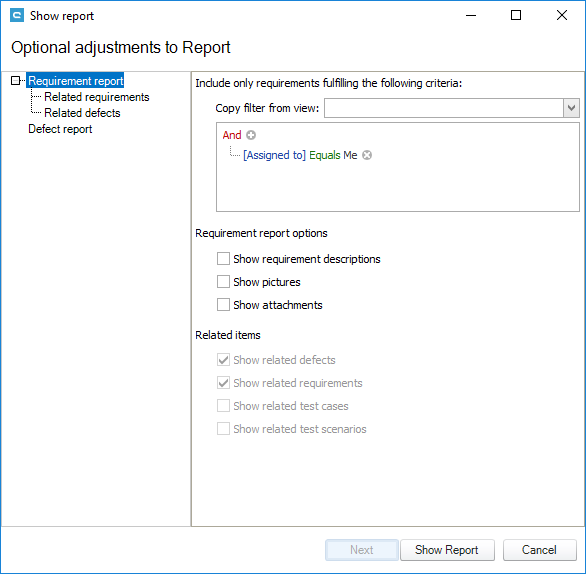Image resolution: width=586 pixels, height=574 pixels.
Task: Change the [Assigned to] filter field
Action: click(x=274, y=155)
